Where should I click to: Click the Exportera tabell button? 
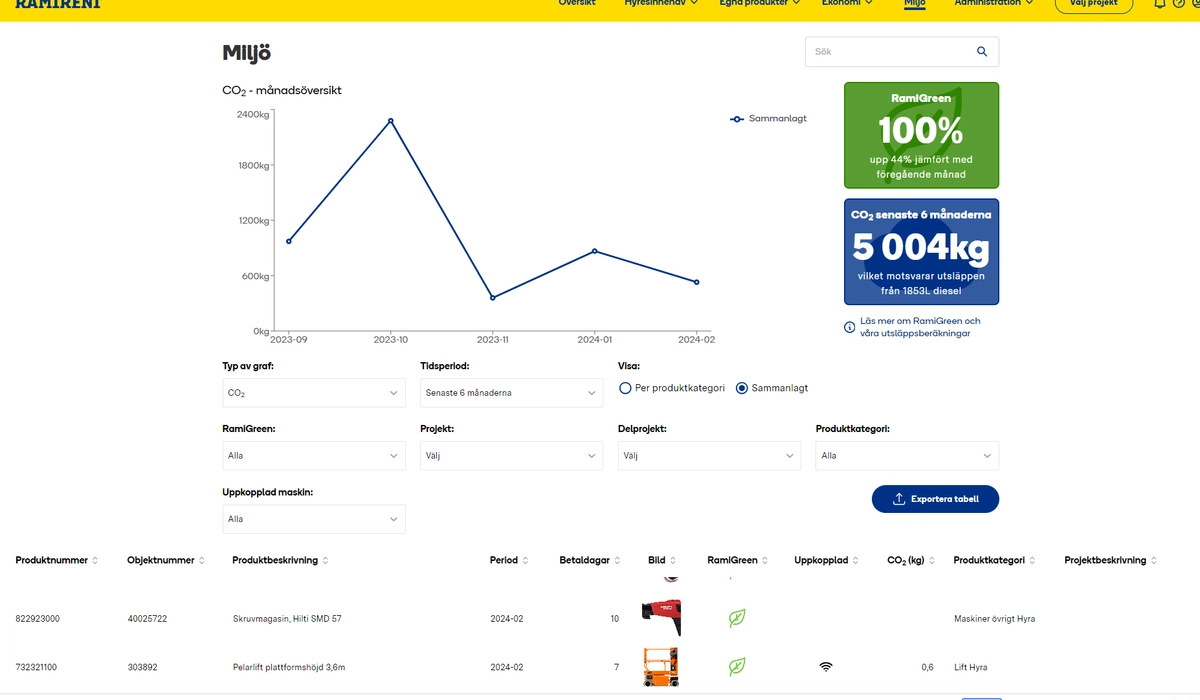click(x=935, y=499)
